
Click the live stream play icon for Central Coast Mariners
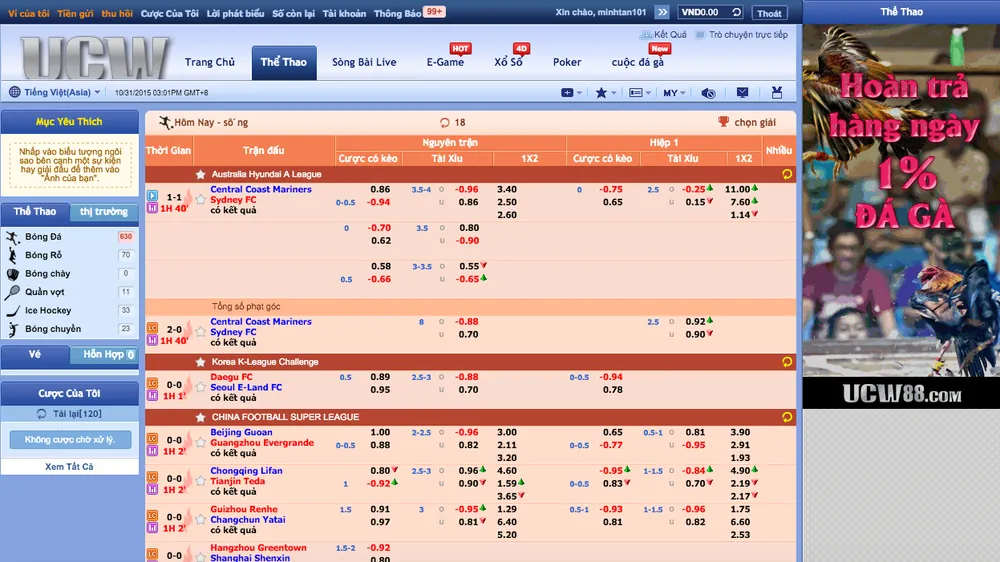152,197
